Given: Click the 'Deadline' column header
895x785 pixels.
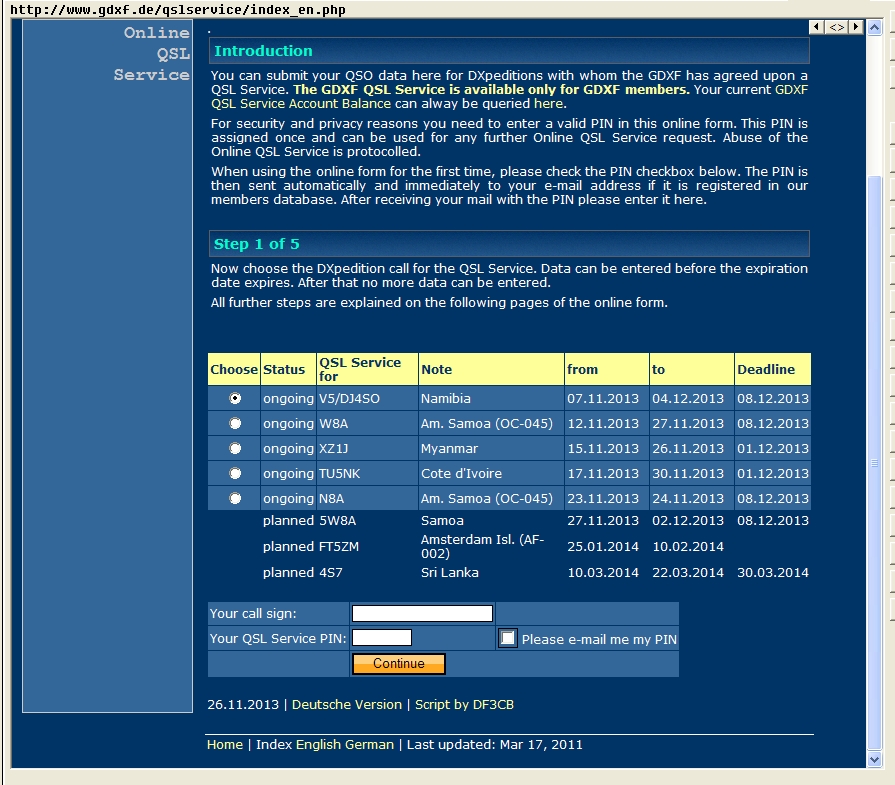Looking at the screenshot, I should pos(772,369).
